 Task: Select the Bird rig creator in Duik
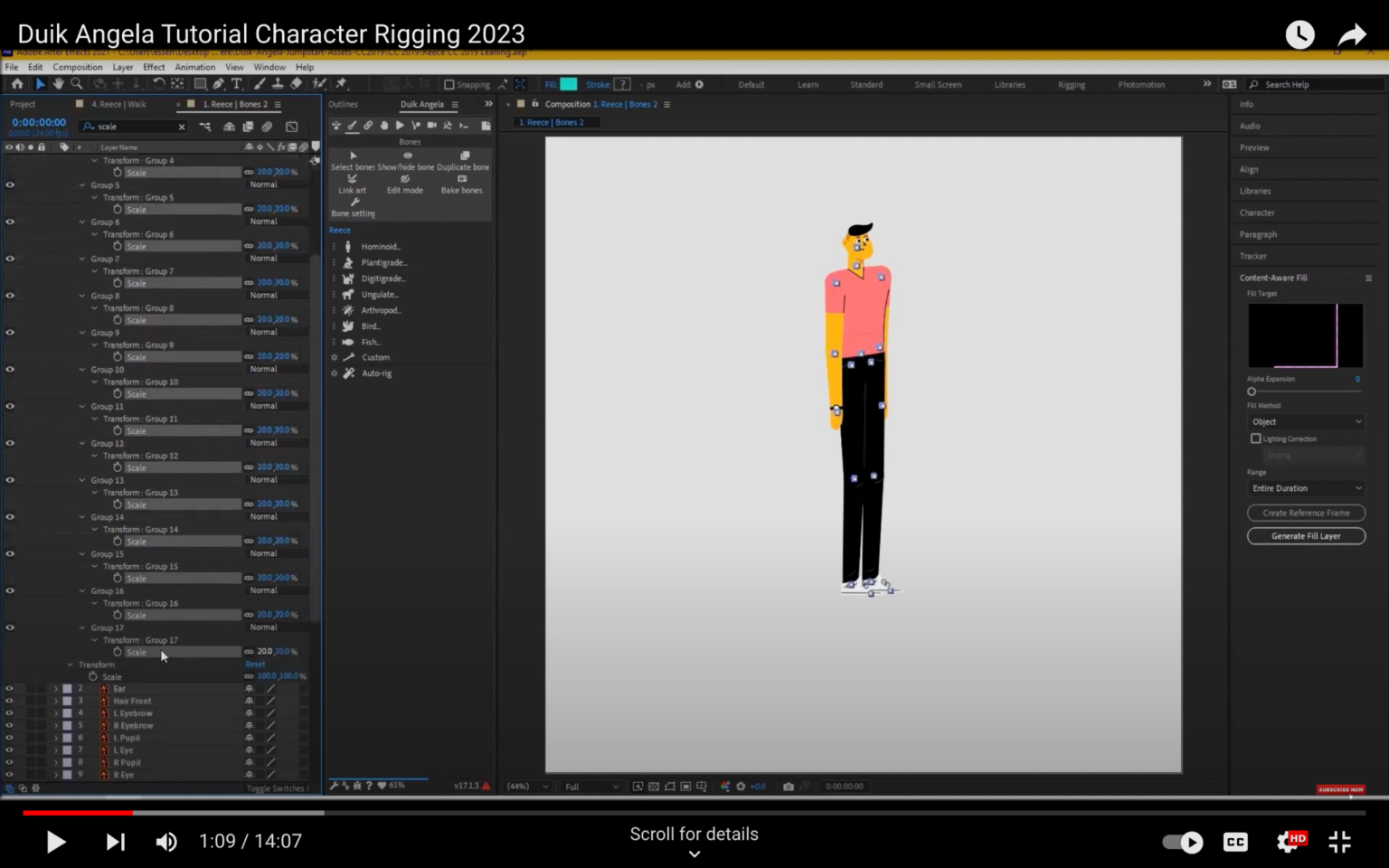[369, 325]
